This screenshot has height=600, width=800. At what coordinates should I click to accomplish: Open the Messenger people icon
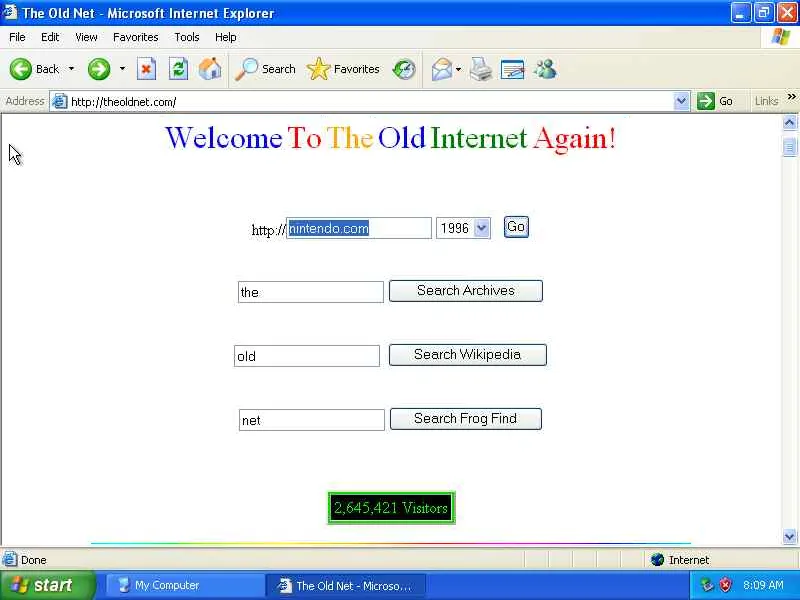pyautogui.click(x=545, y=69)
